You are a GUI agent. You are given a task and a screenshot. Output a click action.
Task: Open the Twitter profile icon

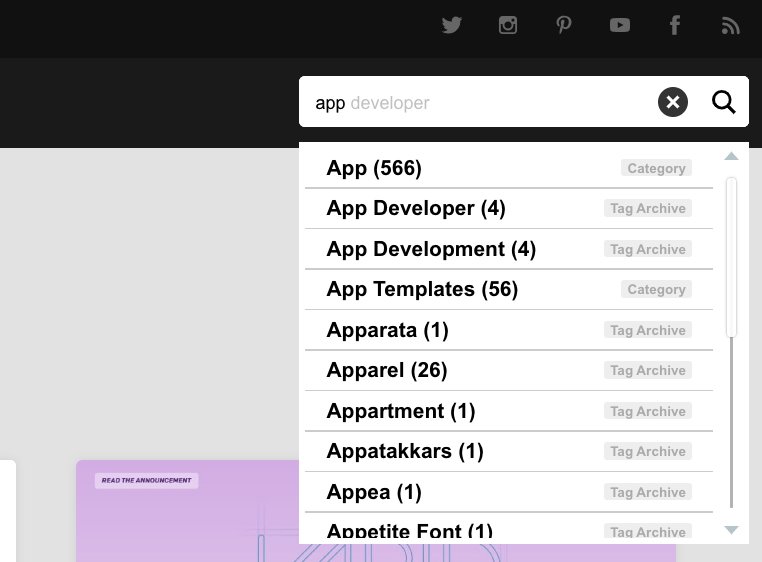tap(451, 25)
